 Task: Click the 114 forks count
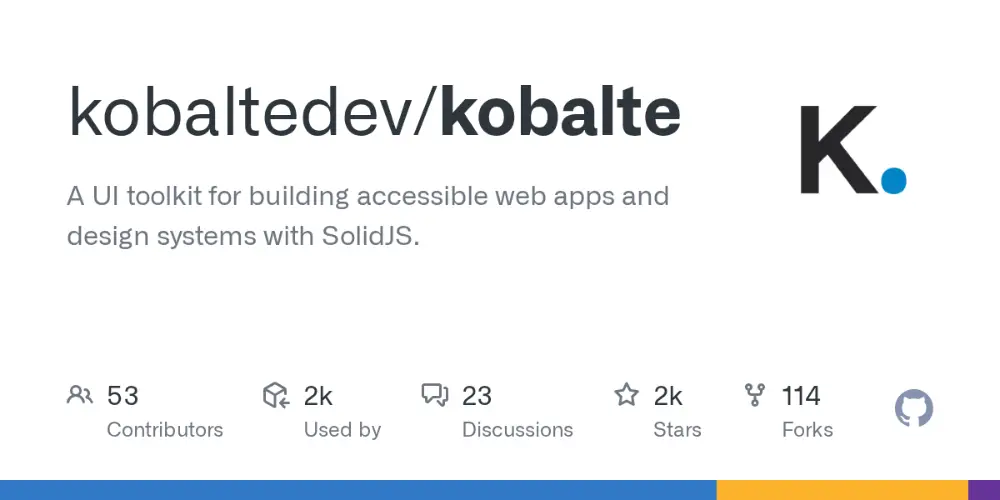point(801,396)
